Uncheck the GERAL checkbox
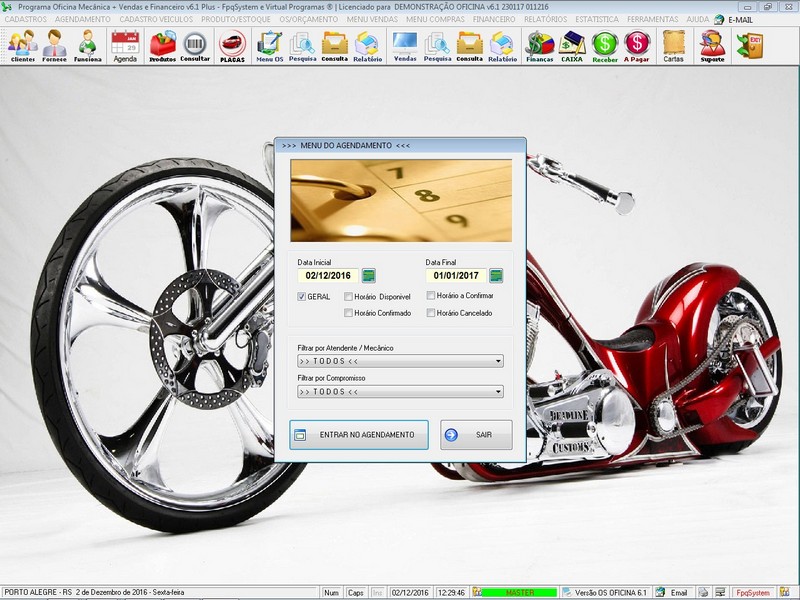 [302, 297]
